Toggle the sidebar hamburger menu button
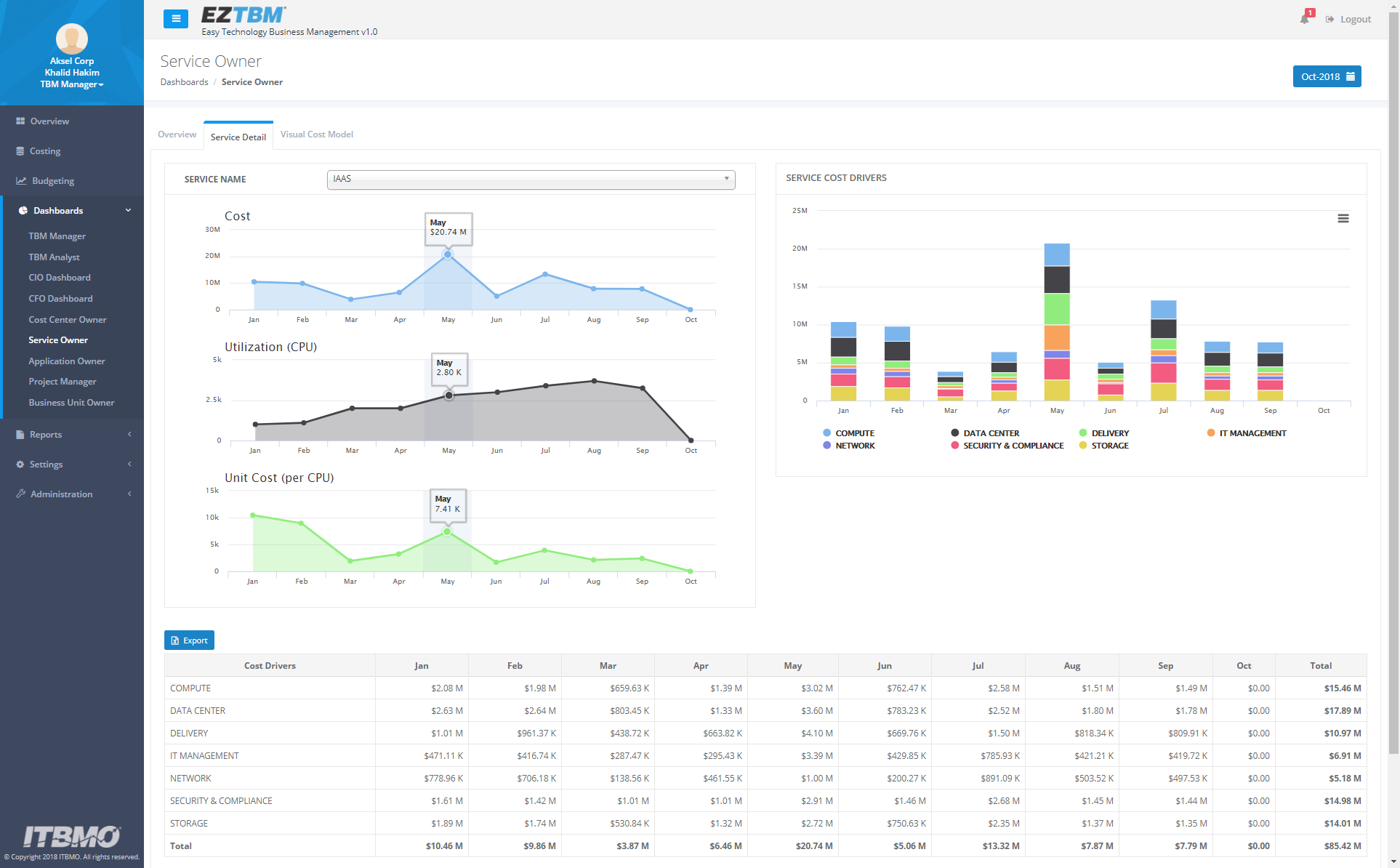The width and height of the screenshot is (1400, 868). coord(176,19)
